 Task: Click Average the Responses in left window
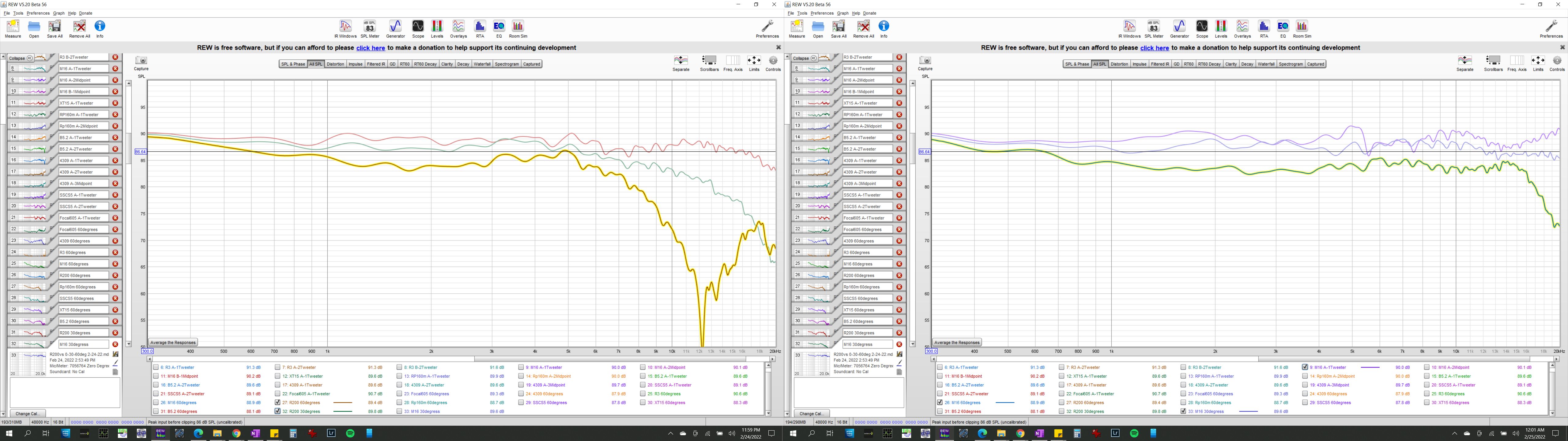click(x=173, y=342)
